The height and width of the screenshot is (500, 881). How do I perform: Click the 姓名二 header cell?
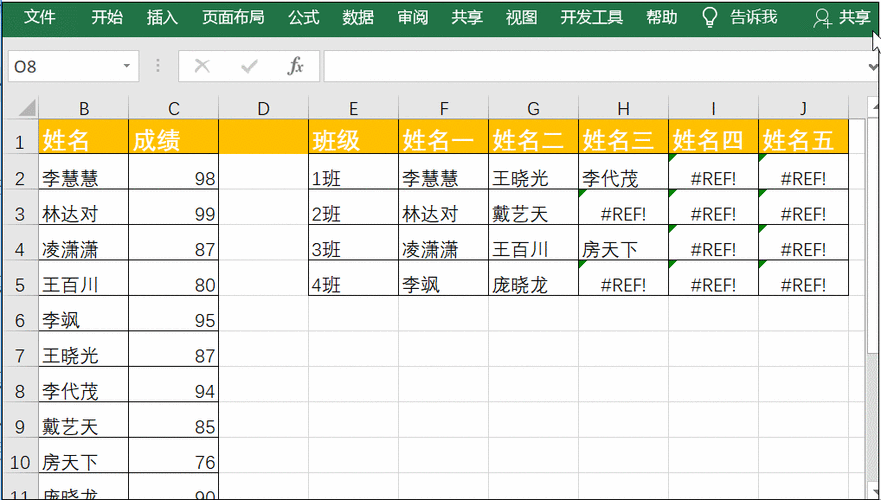click(533, 137)
